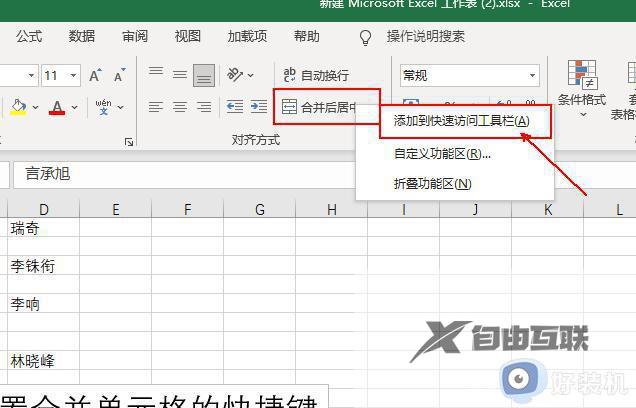Expand fill color dropdown arrow
The image size is (636, 408).
[x=35, y=107]
